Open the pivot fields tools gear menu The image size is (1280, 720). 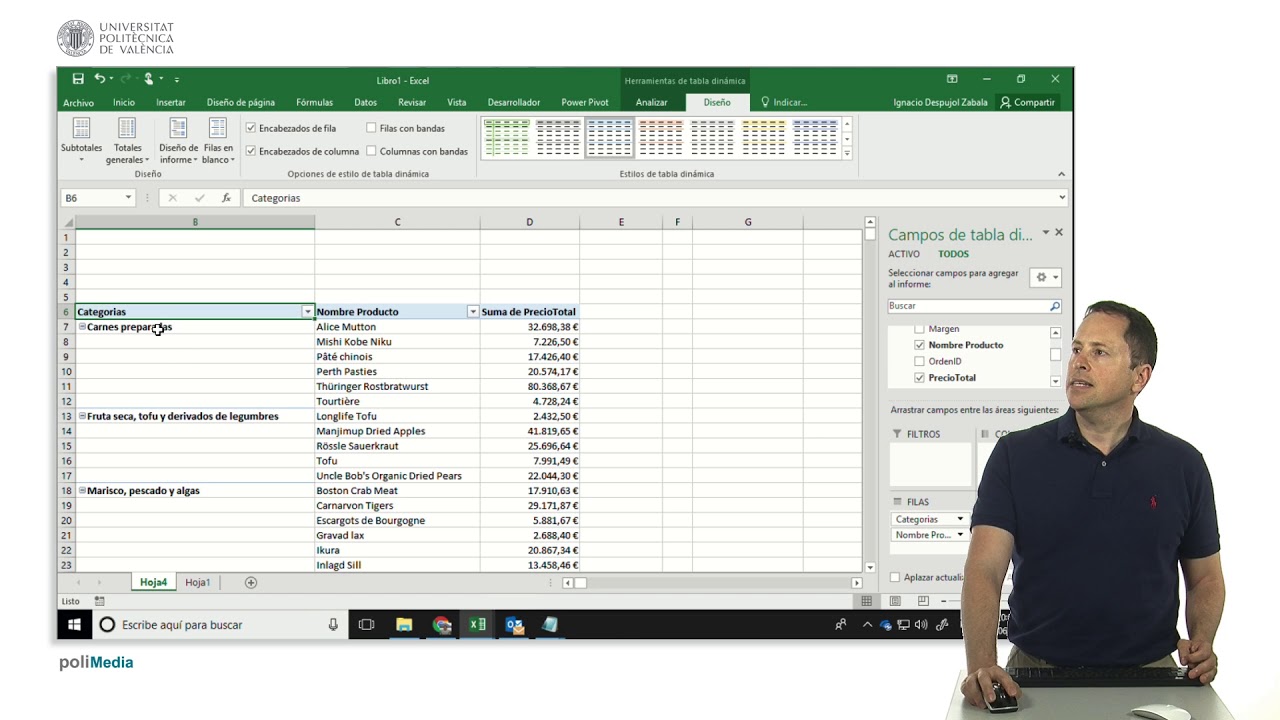click(1047, 277)
